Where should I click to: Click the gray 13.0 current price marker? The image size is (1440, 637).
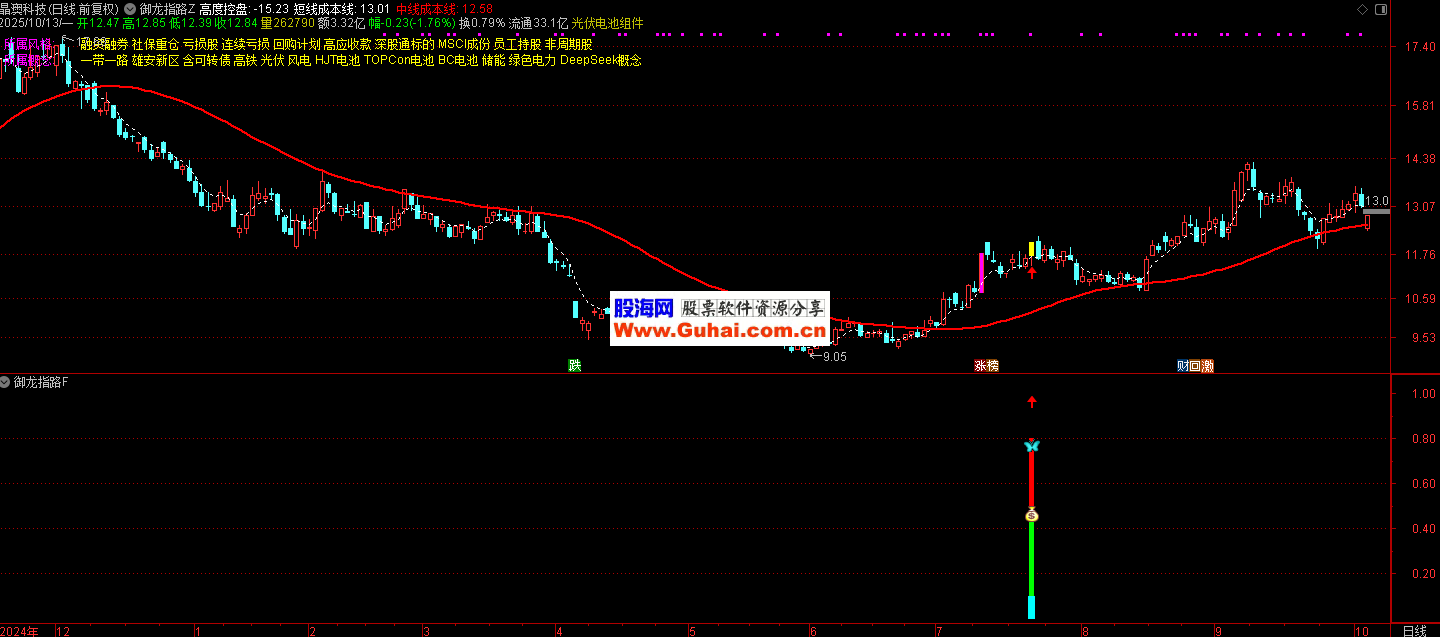tap(1377, 202)
